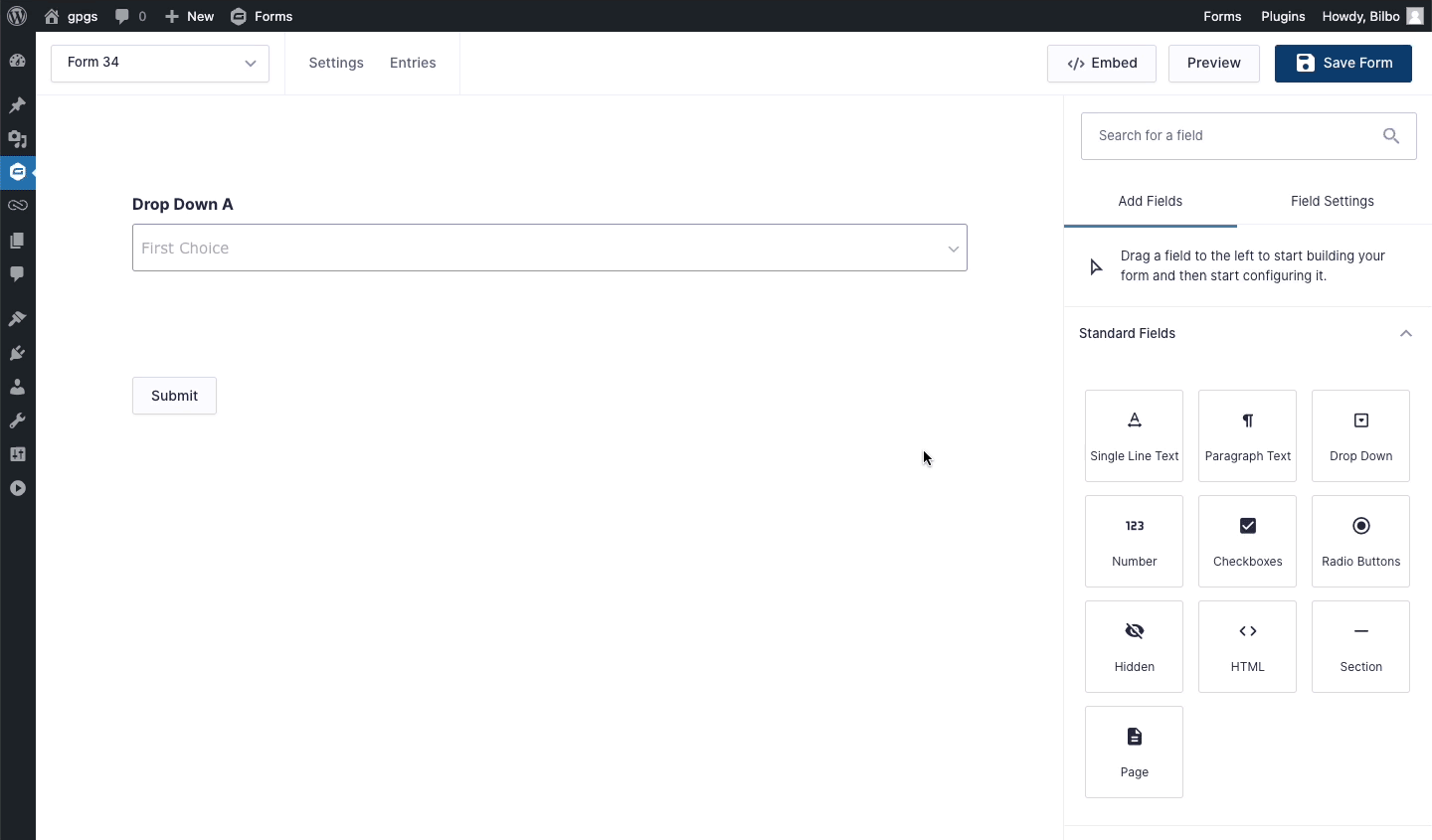Screen dimensions: 1432x840
Task: Open Dashboard sidebar icon
Action: click(x=17, y=61)
